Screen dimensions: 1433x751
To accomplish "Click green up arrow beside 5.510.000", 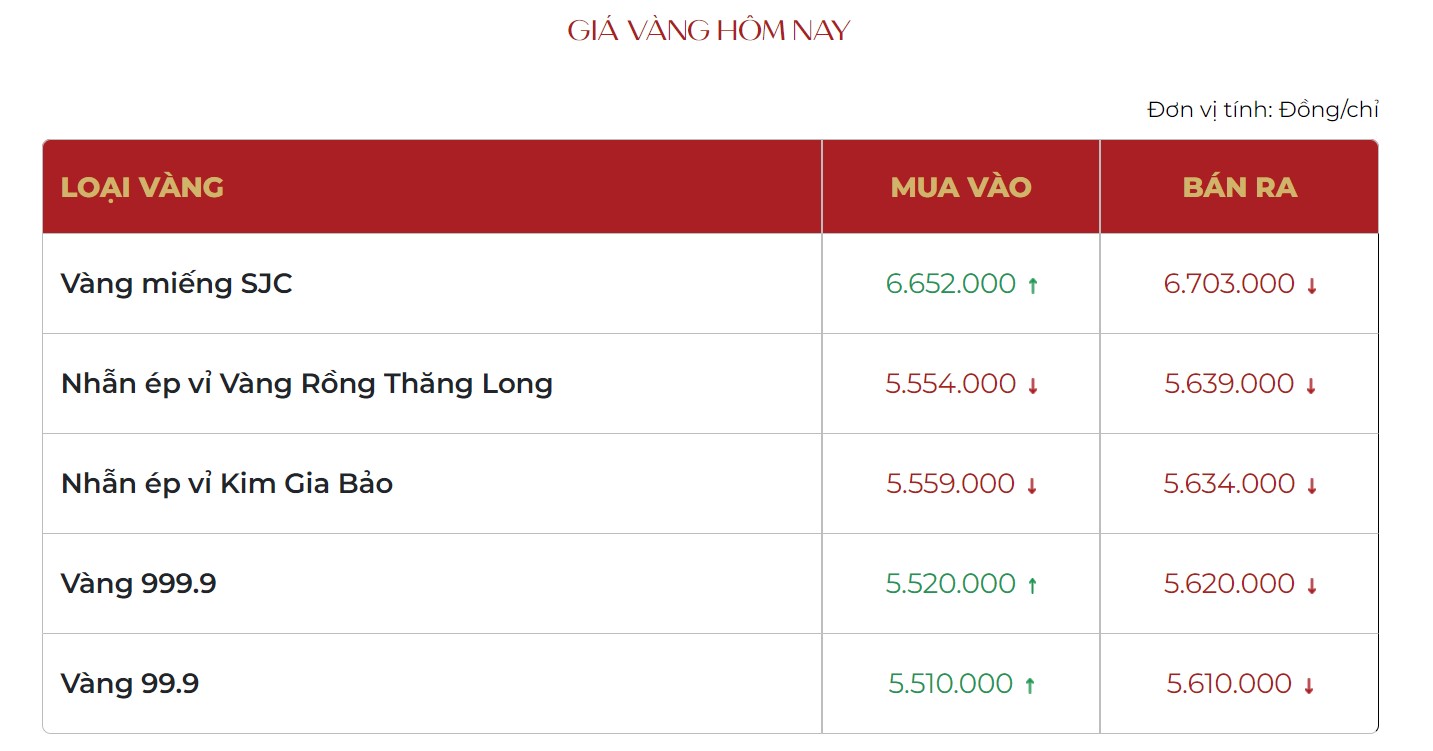I will point(1030,686).
